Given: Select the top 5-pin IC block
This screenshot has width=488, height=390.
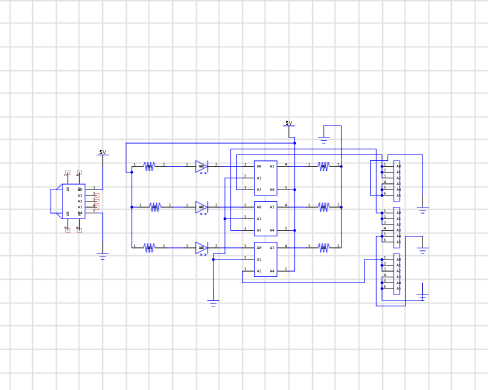Looking at the screenshot, I should tap(266, 178).
